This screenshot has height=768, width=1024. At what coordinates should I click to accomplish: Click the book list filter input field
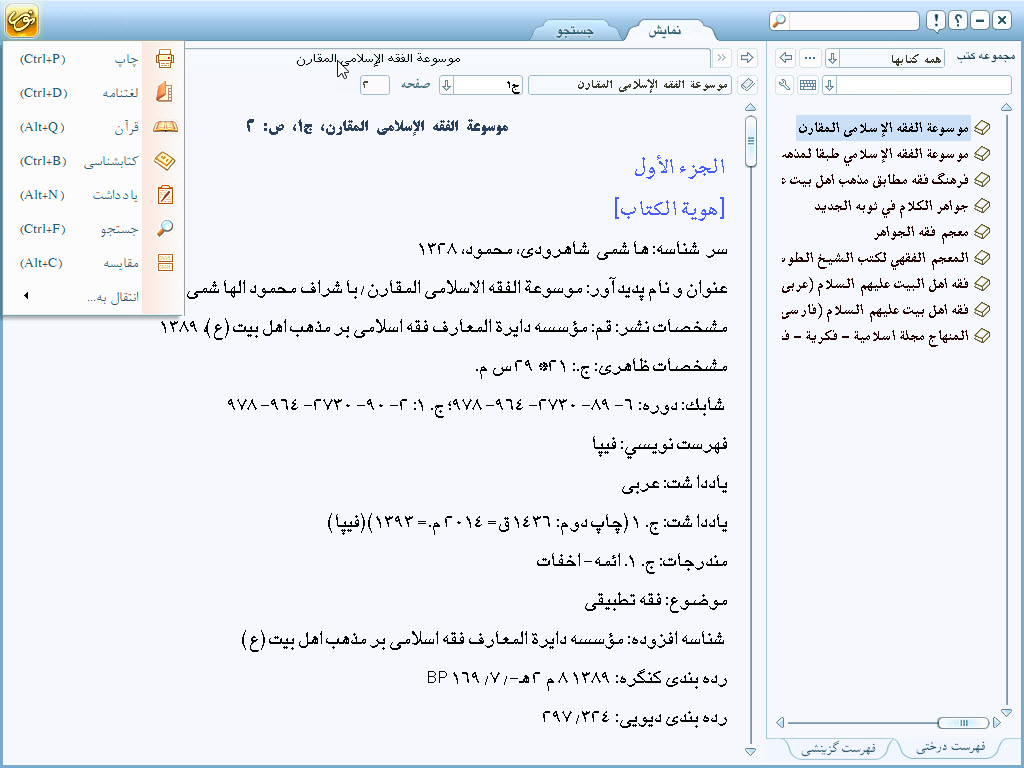pos(924,85)
